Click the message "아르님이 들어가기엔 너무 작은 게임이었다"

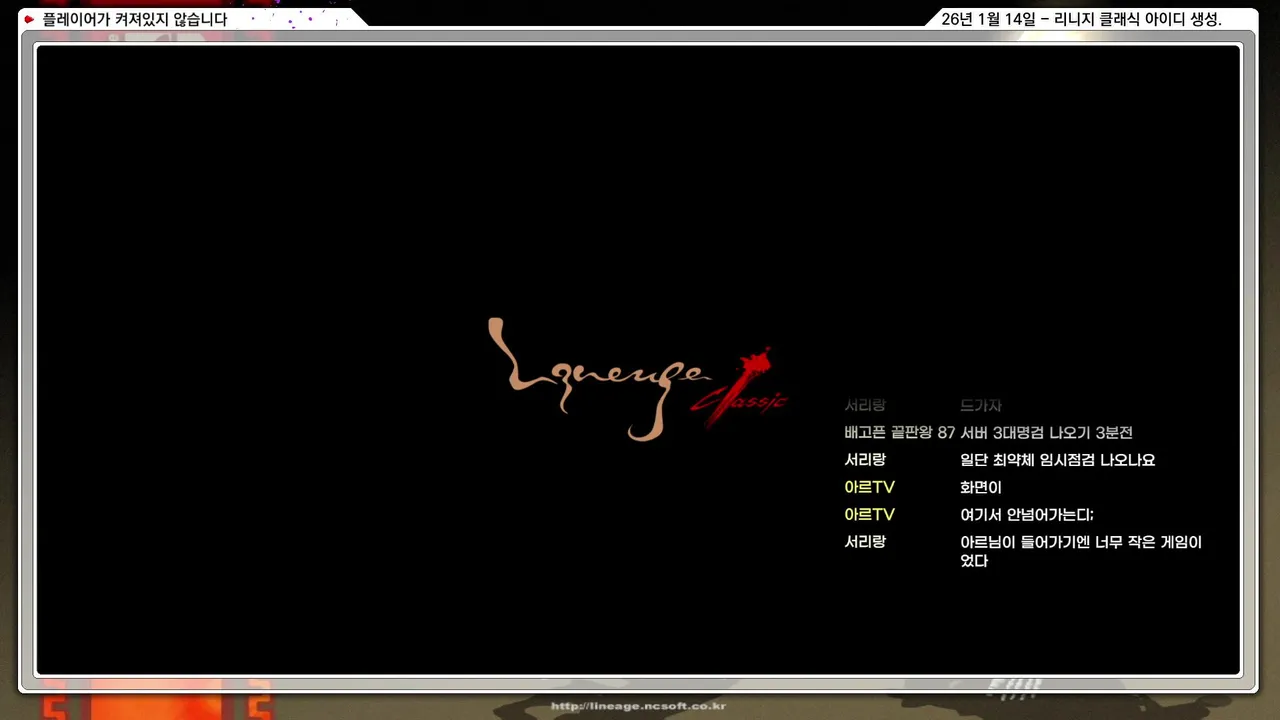1080,551
